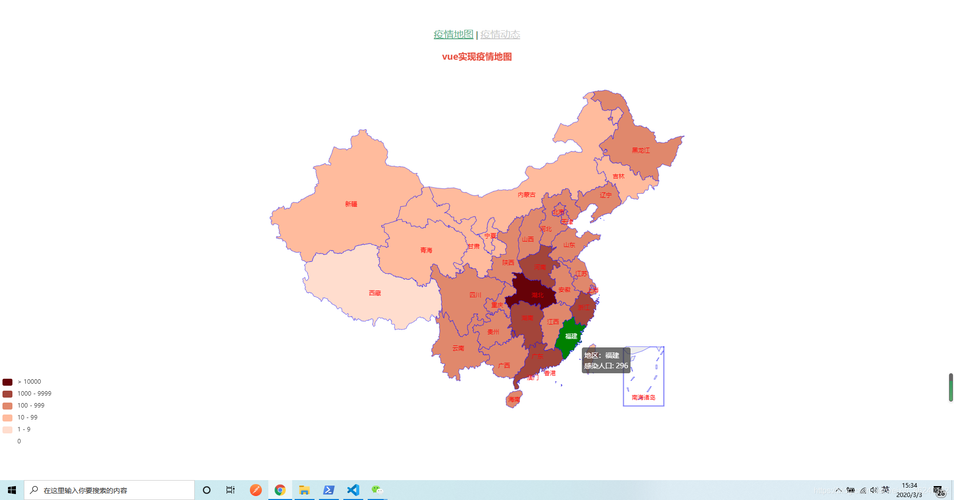Launch the orange Postman-style app in taskbar

(256, 490)
